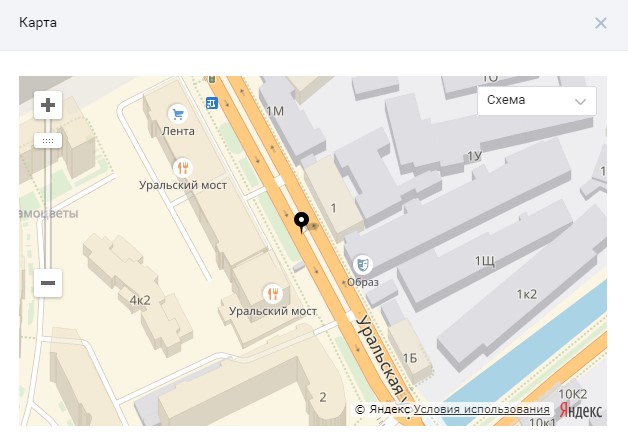Click building labeled 4к2
Image resolution: width=628 pixels, height=448 pixels.
(x=139, y=299)
